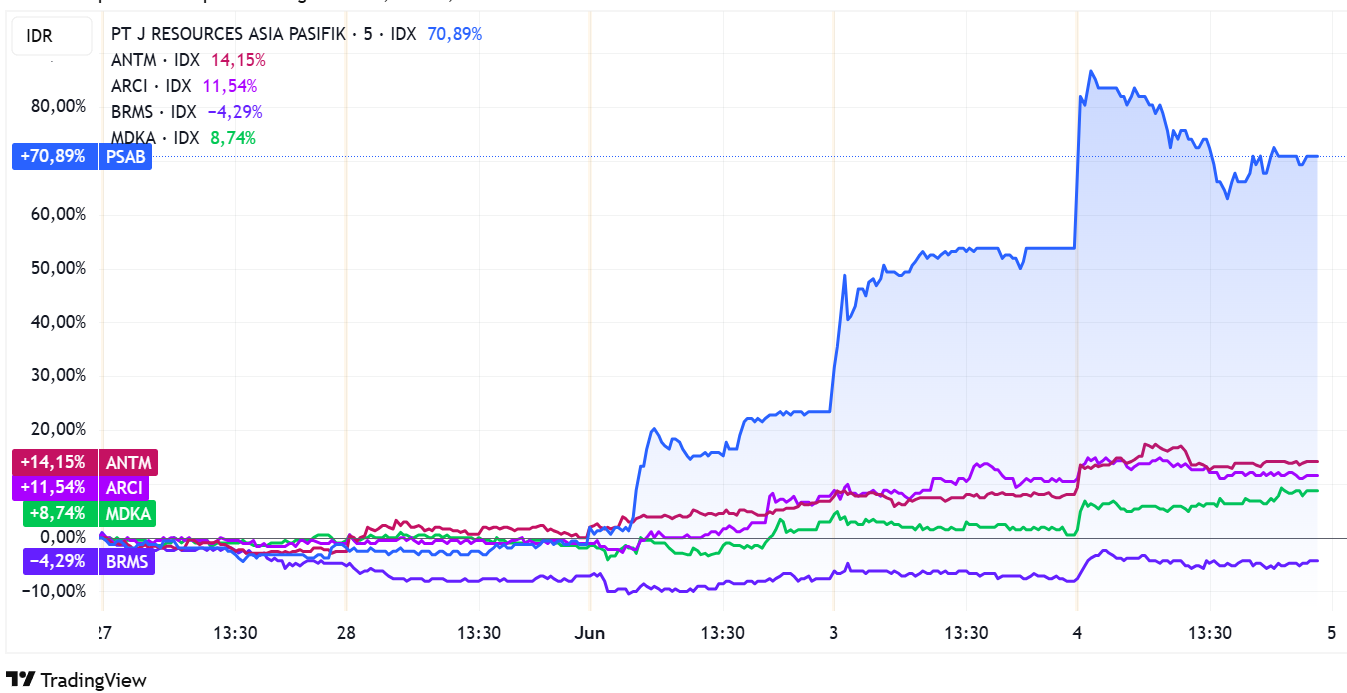Viewport: 1347px width, 693px height.
Task: Click the green MDKA axis label
Action: (x=127, y=514)
